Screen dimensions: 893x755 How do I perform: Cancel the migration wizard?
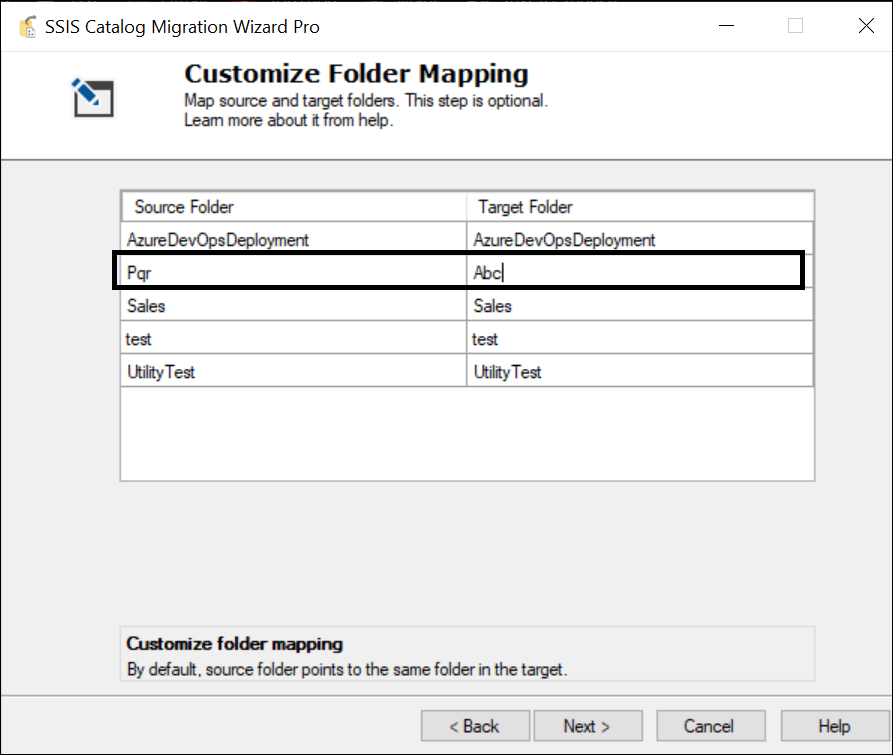pyautogui.click(x=710, y=726)
